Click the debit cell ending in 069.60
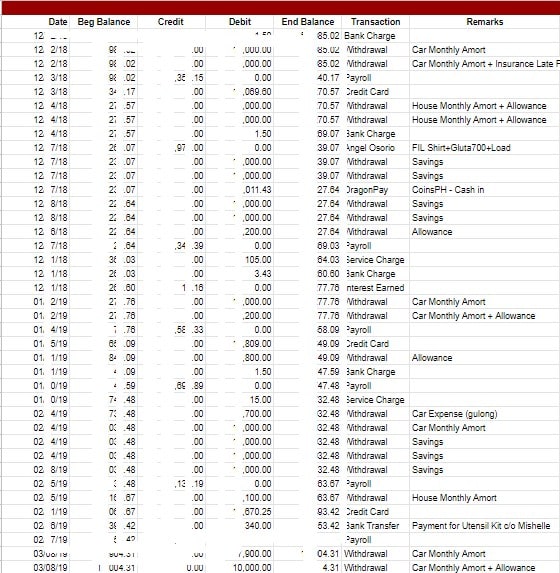560x573 pixels. pos(239,92)
